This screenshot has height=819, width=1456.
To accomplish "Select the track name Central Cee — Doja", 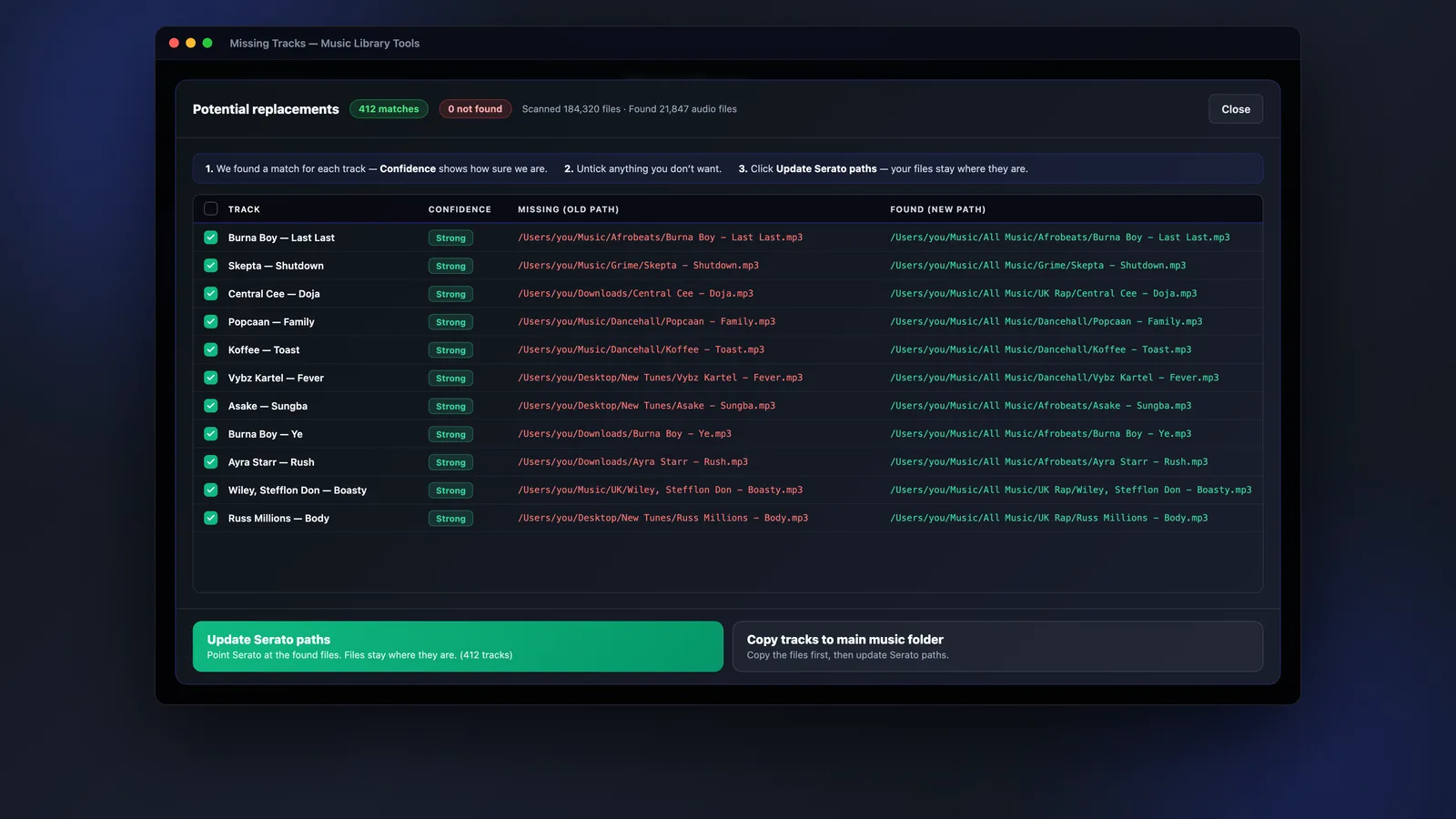I will (x=274, y=294).
